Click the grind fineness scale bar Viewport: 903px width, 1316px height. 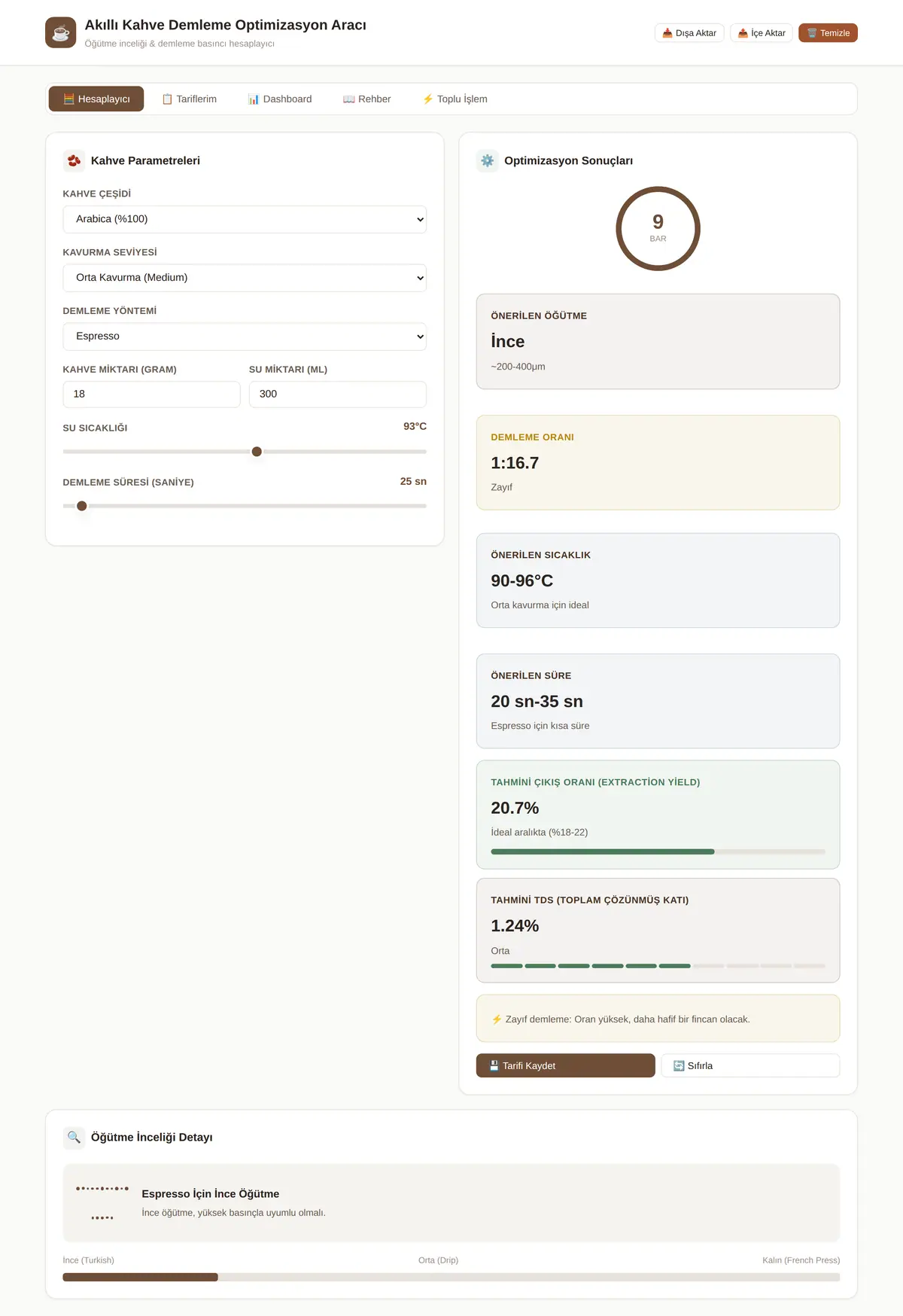(x=451, y=1278)
